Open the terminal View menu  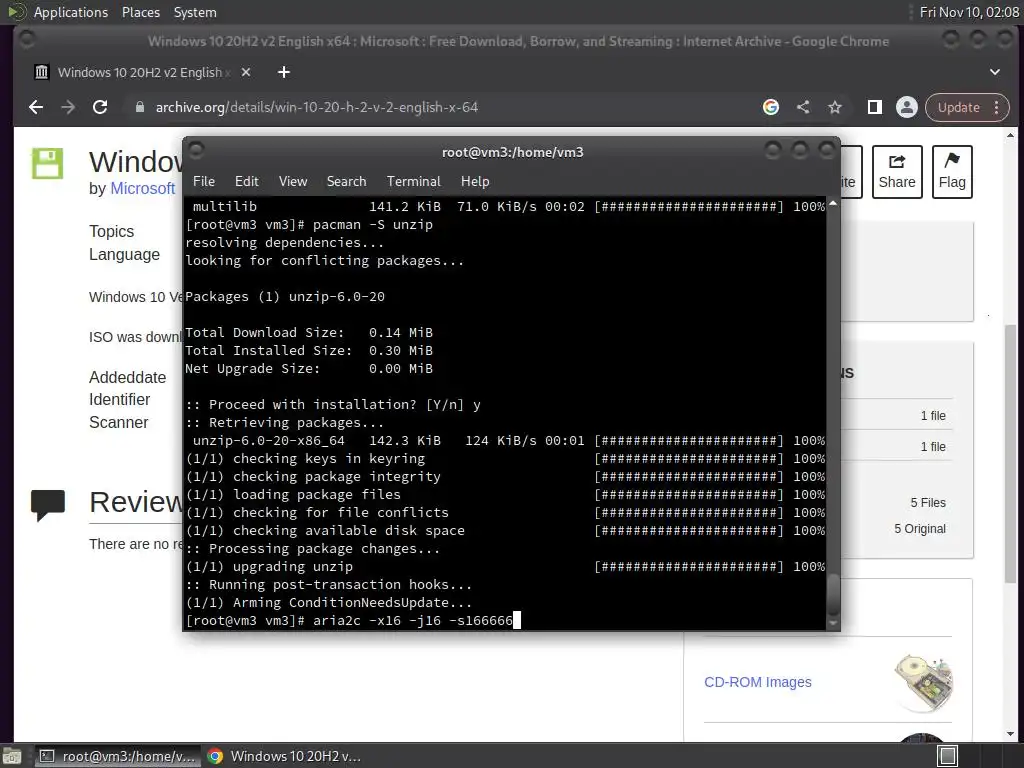pyautogui.click(x=293, y=182)
